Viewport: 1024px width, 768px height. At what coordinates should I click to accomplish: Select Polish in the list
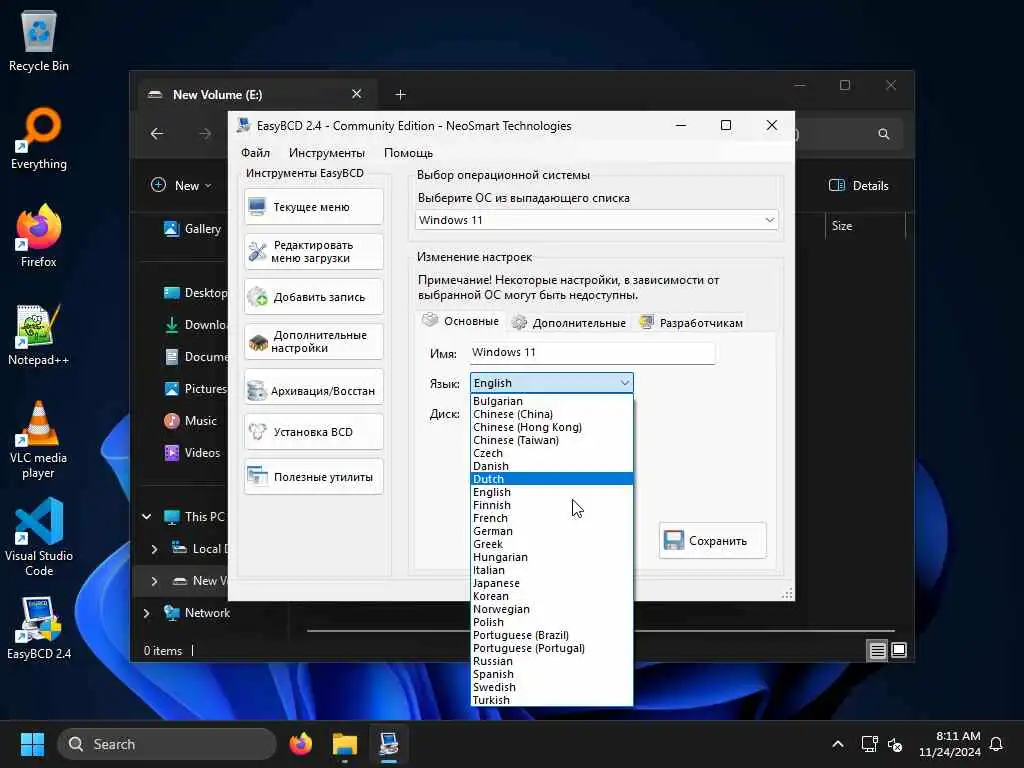point(552,622)
